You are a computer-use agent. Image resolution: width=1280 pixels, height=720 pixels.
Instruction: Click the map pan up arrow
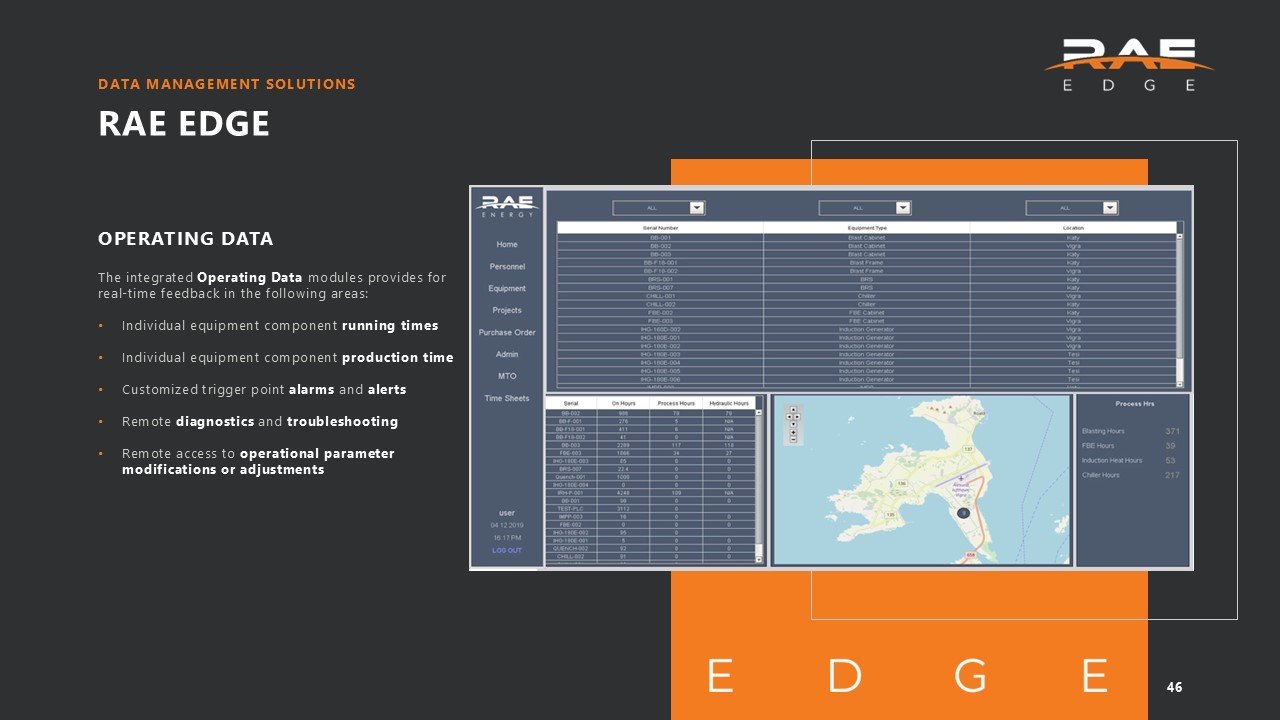[793, 409]
